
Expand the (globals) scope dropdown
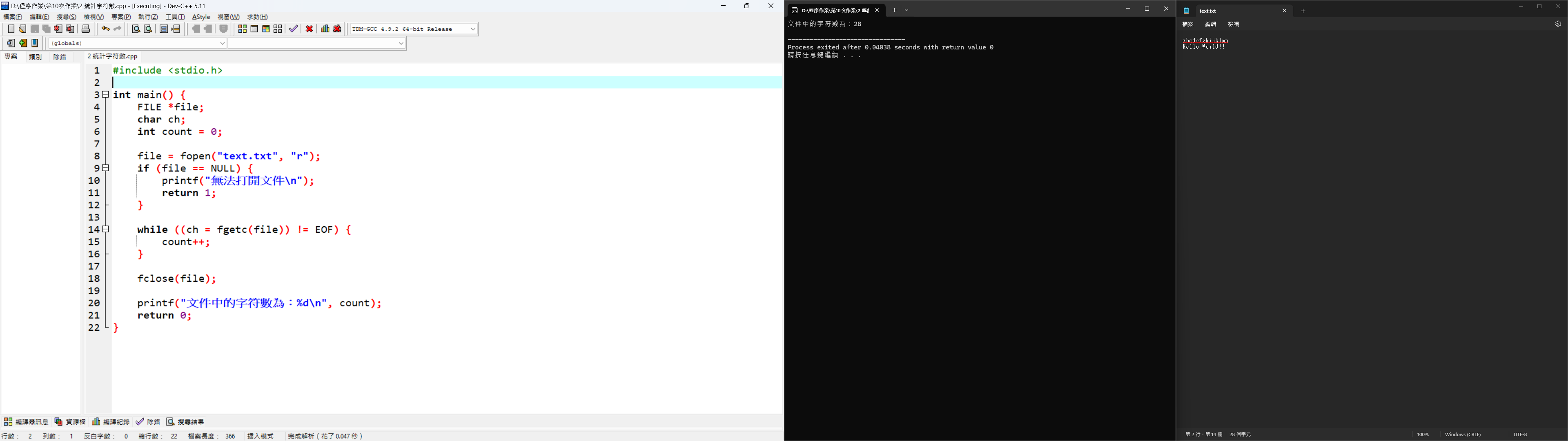coord(222,43)
